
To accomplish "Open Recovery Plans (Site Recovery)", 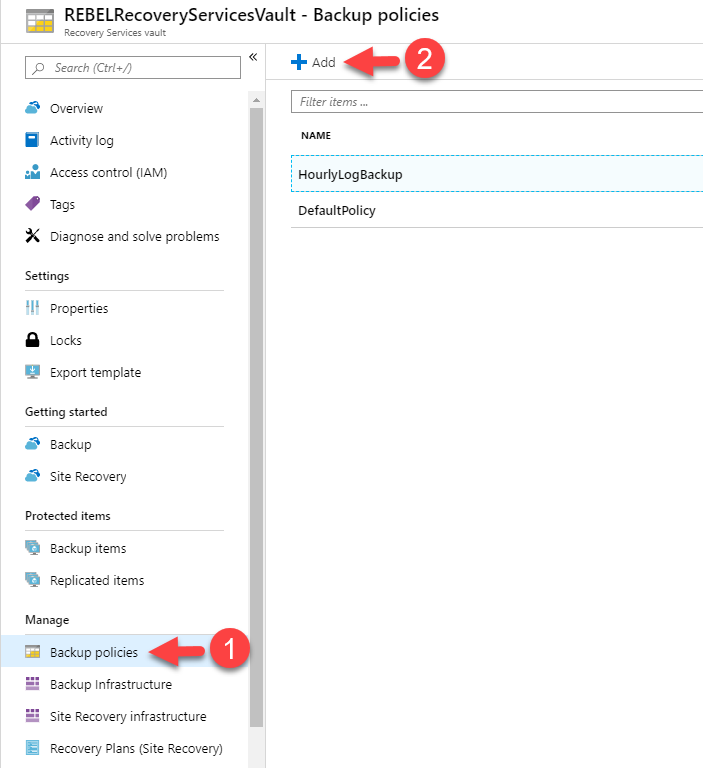I will click(136, 748).
